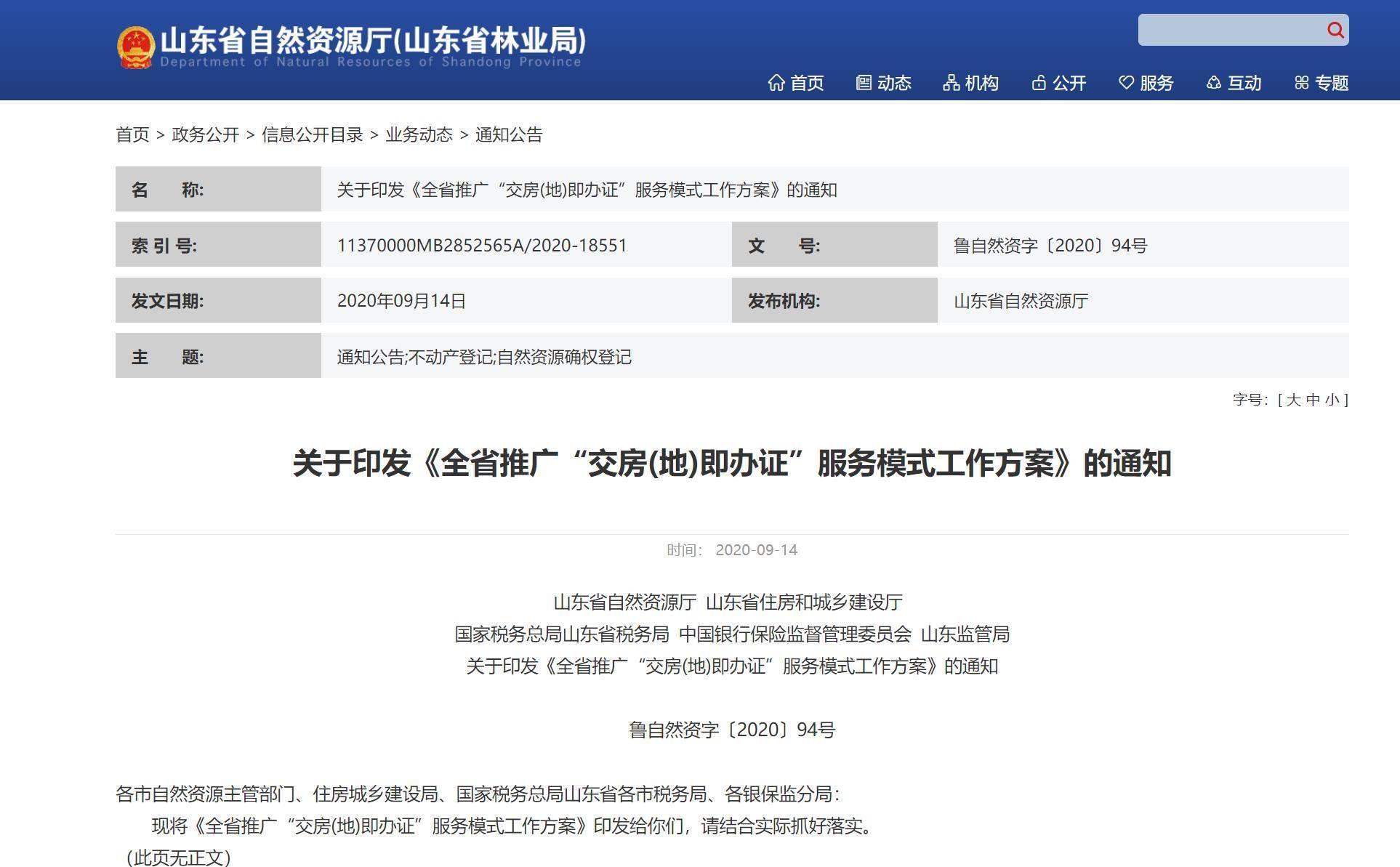1400x867 pixels.
Task: Click the index number 11370000MB2852565A/2020-18551
Action: [x=482, y=245]
